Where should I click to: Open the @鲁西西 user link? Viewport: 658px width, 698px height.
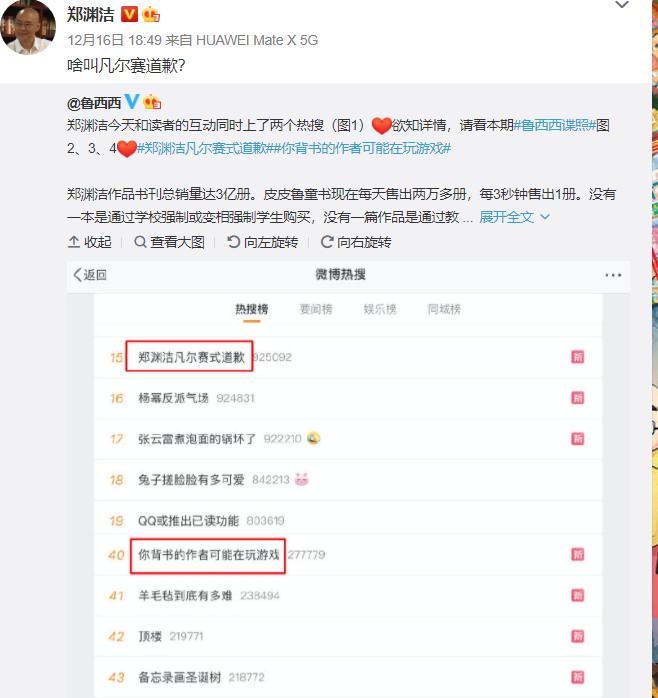coord(94,103)
